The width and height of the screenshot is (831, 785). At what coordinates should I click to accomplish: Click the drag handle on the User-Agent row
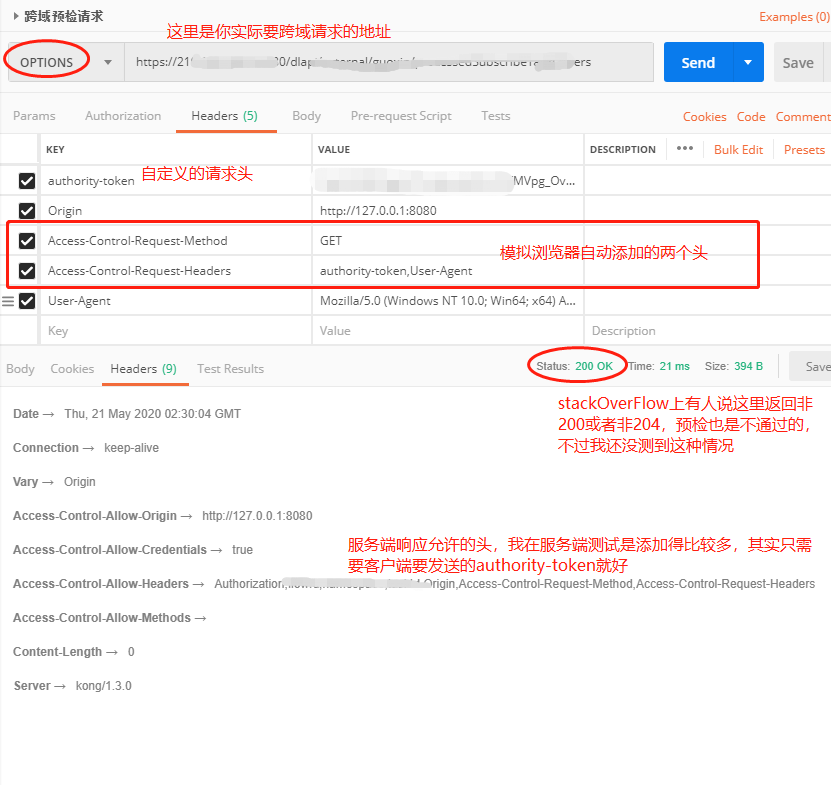9,300
